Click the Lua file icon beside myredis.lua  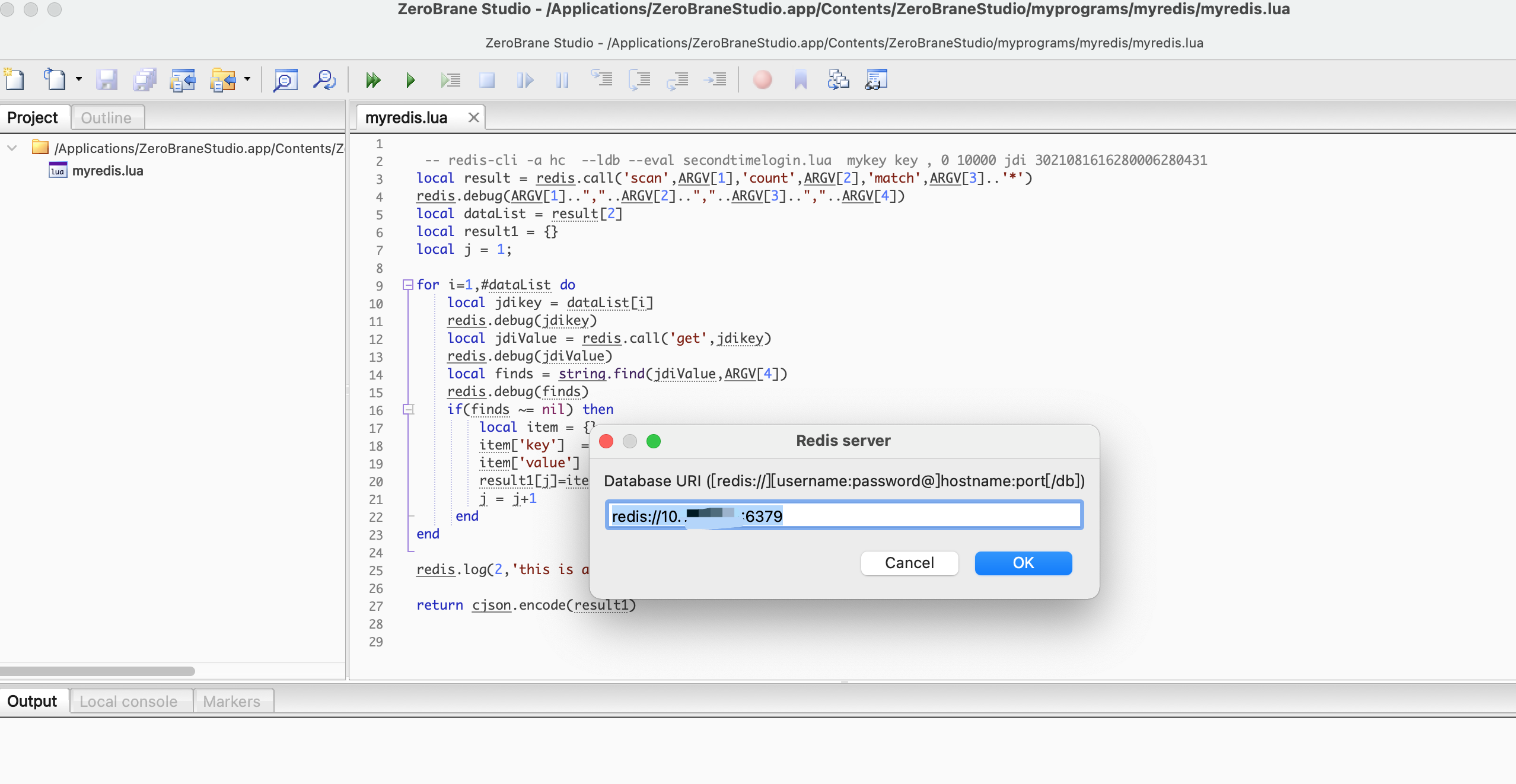click(58, 171)
